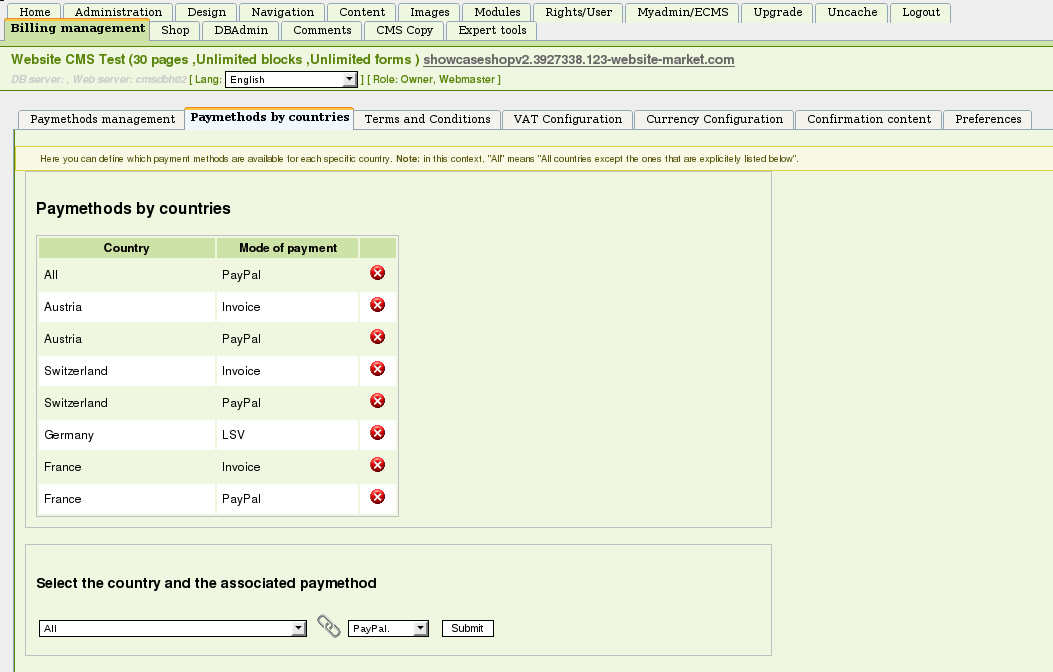Remove the Germany LSV paymethod
This screenshot has height=672, width=1053.
[x=377, y=433]
